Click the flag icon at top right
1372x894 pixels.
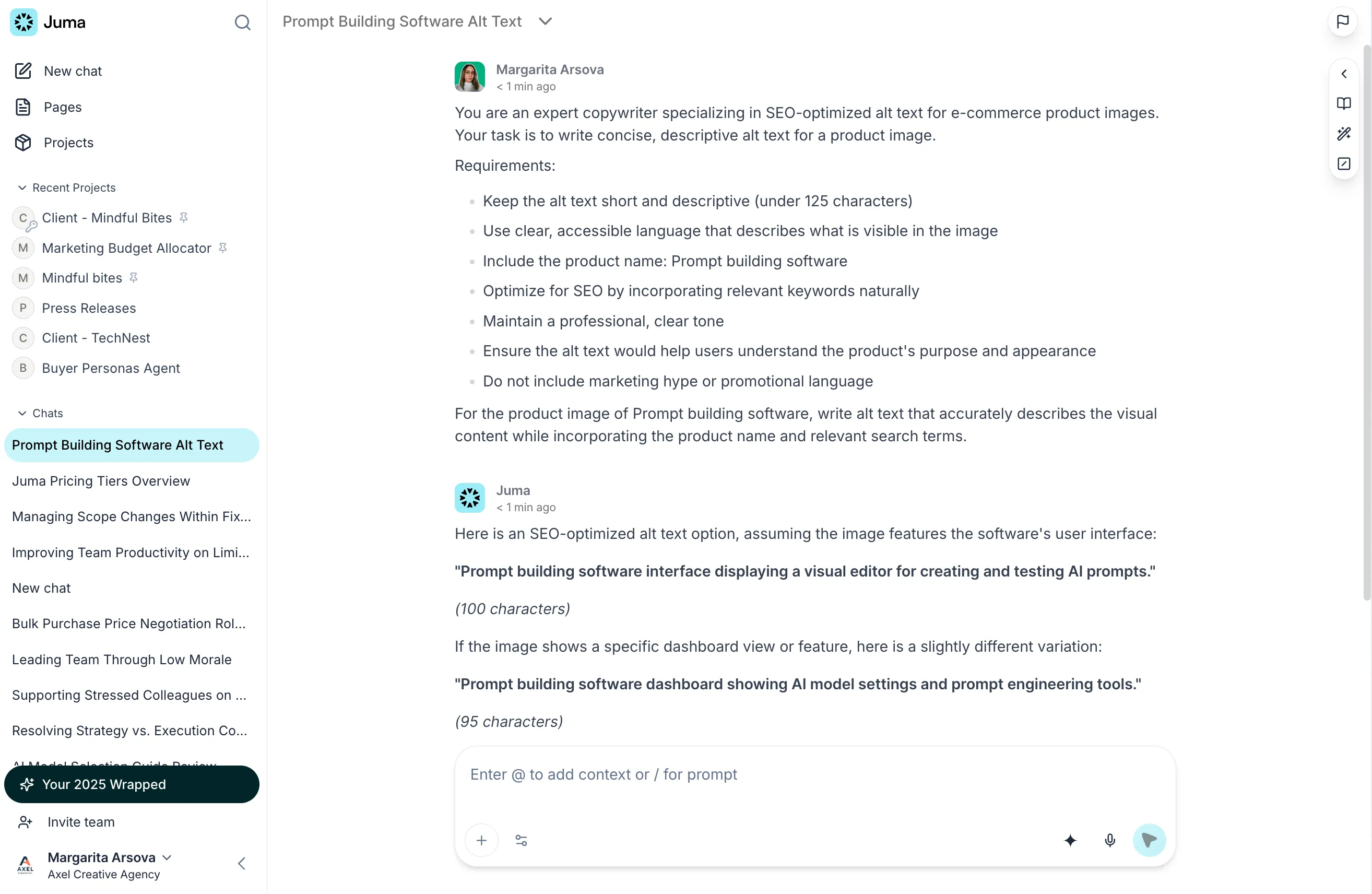coord(1343,22)
